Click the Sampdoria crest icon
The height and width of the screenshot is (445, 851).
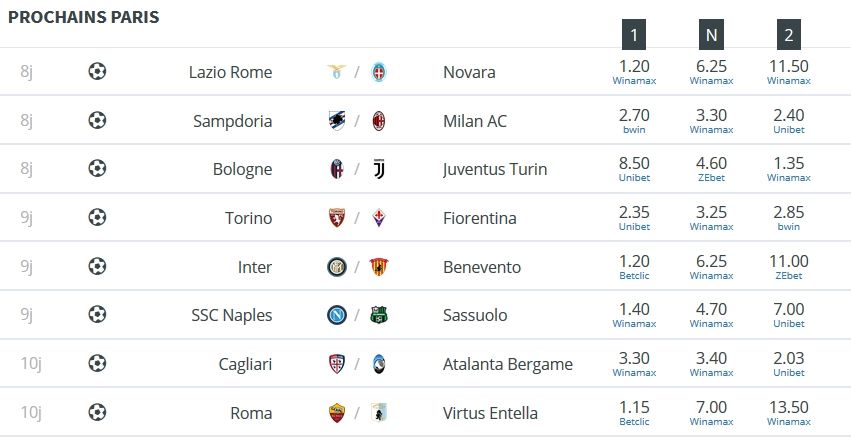point(336,120)
